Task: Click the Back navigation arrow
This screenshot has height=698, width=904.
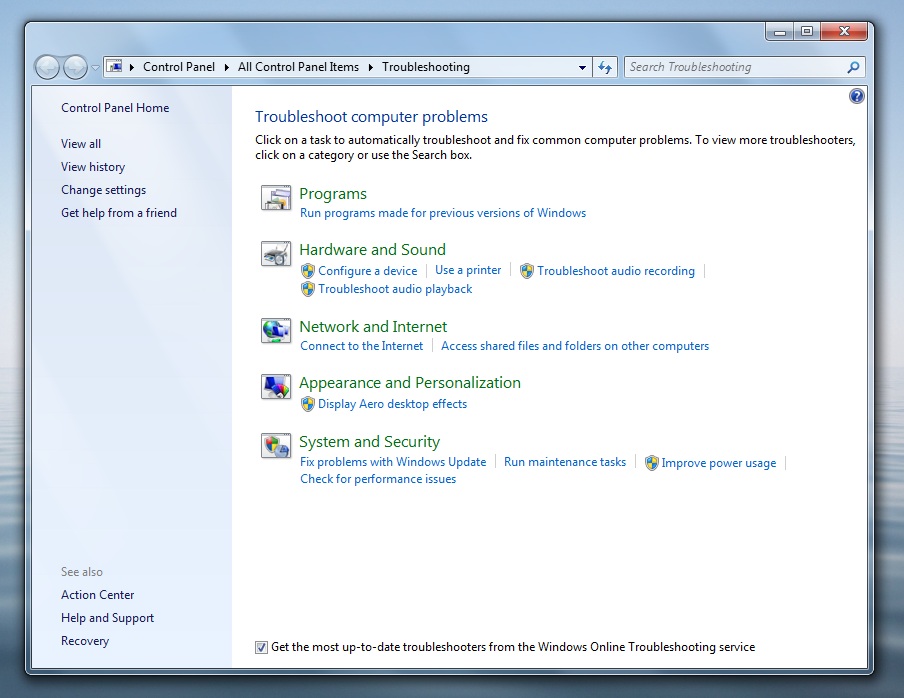Action: pyautogui.click(x=47, y=67)
